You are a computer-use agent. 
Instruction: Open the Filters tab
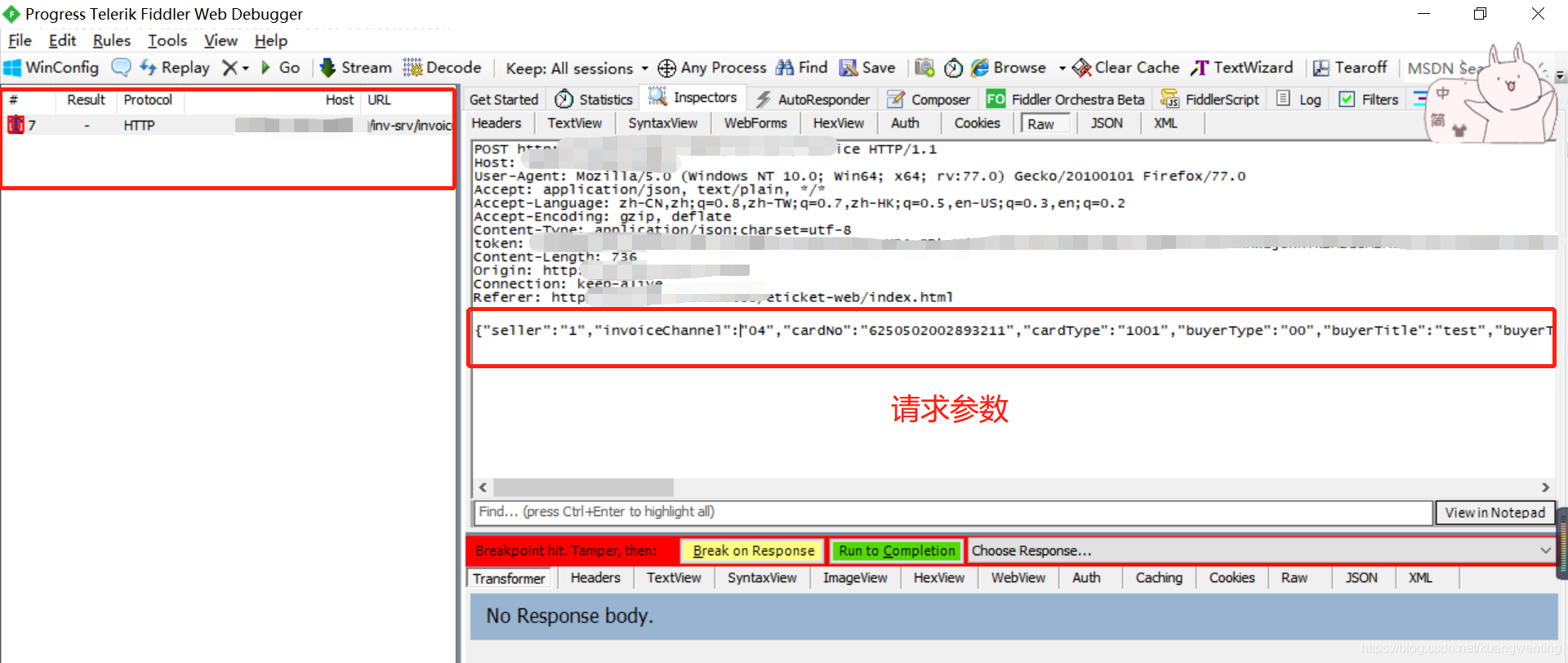pyautogui.click(x=1370, y=100)
